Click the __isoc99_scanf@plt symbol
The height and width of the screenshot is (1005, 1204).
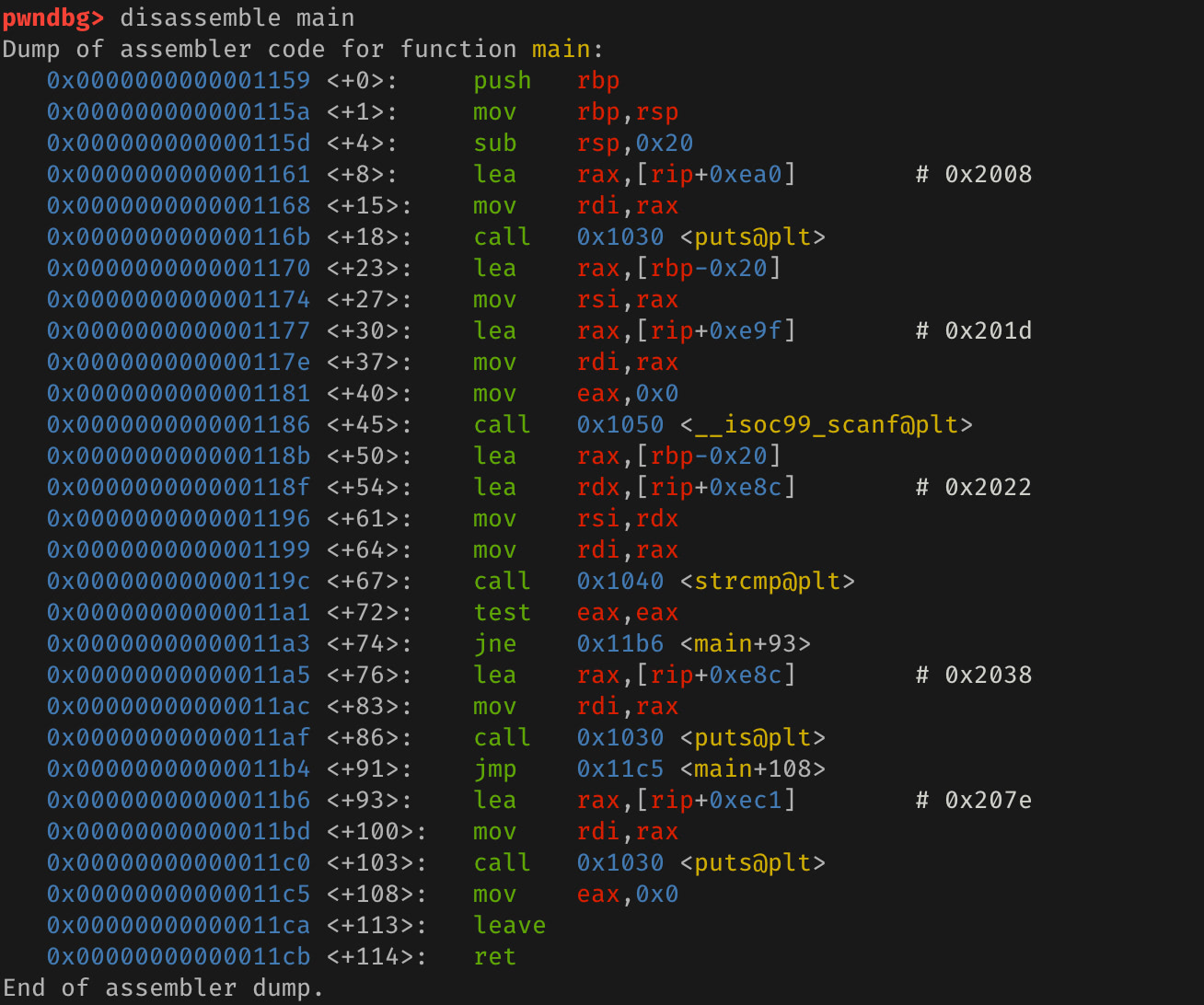coord(826,424)
